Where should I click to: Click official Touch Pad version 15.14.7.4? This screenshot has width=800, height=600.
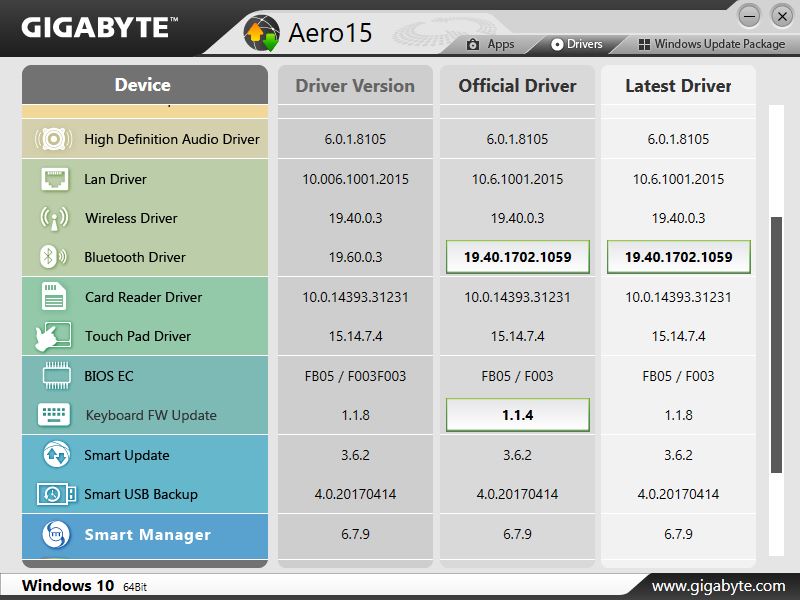pos(517,336)
